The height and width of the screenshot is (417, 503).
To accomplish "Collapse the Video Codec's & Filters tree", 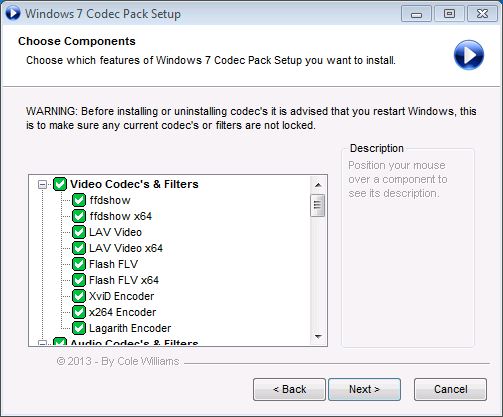I will (x=42, y=184).
